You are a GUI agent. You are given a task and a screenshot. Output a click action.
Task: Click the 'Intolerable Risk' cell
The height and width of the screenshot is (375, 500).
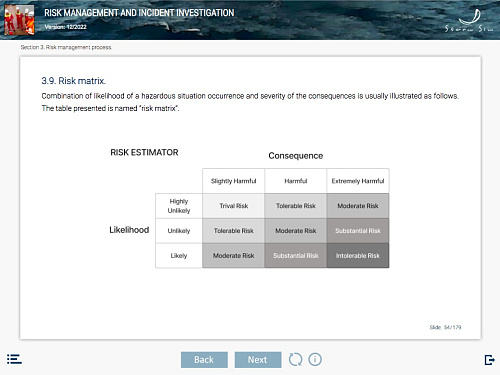tap(358, 256)
